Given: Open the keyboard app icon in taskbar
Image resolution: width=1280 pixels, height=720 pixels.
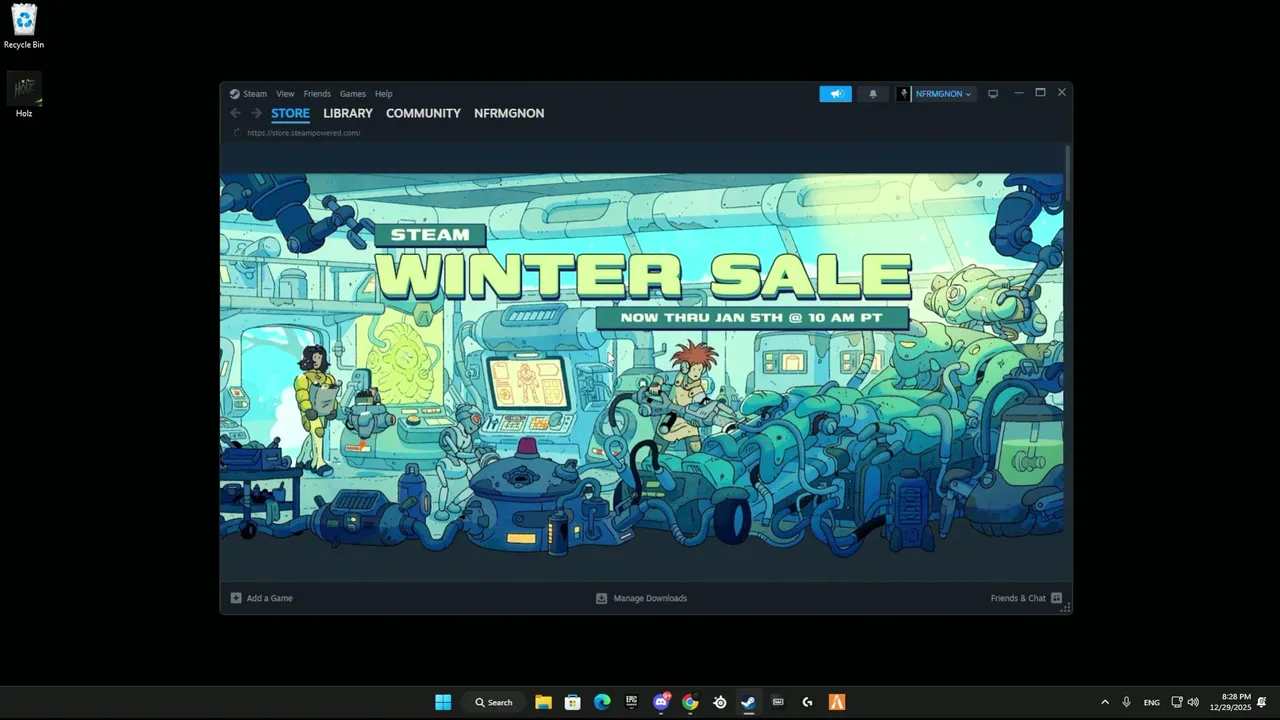Looking at the screenshot, I should [778, 702].
